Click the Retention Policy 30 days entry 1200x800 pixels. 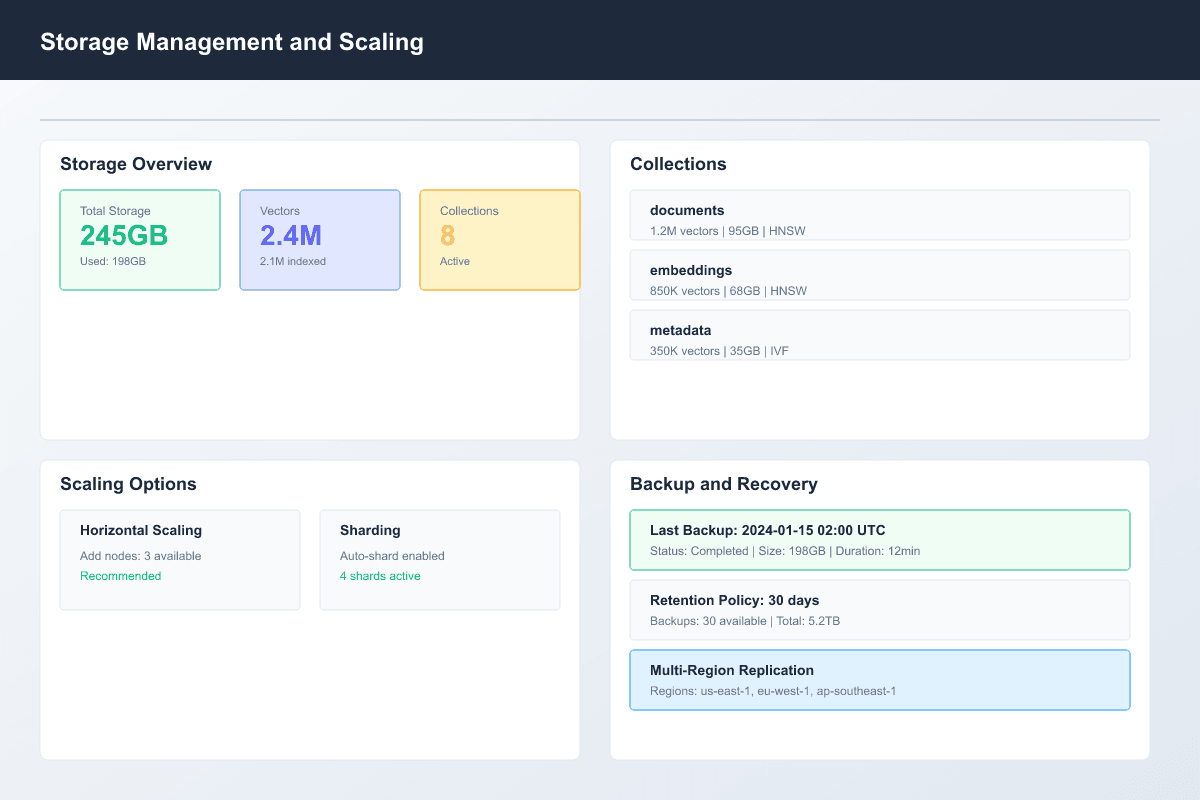coord(880,610)
